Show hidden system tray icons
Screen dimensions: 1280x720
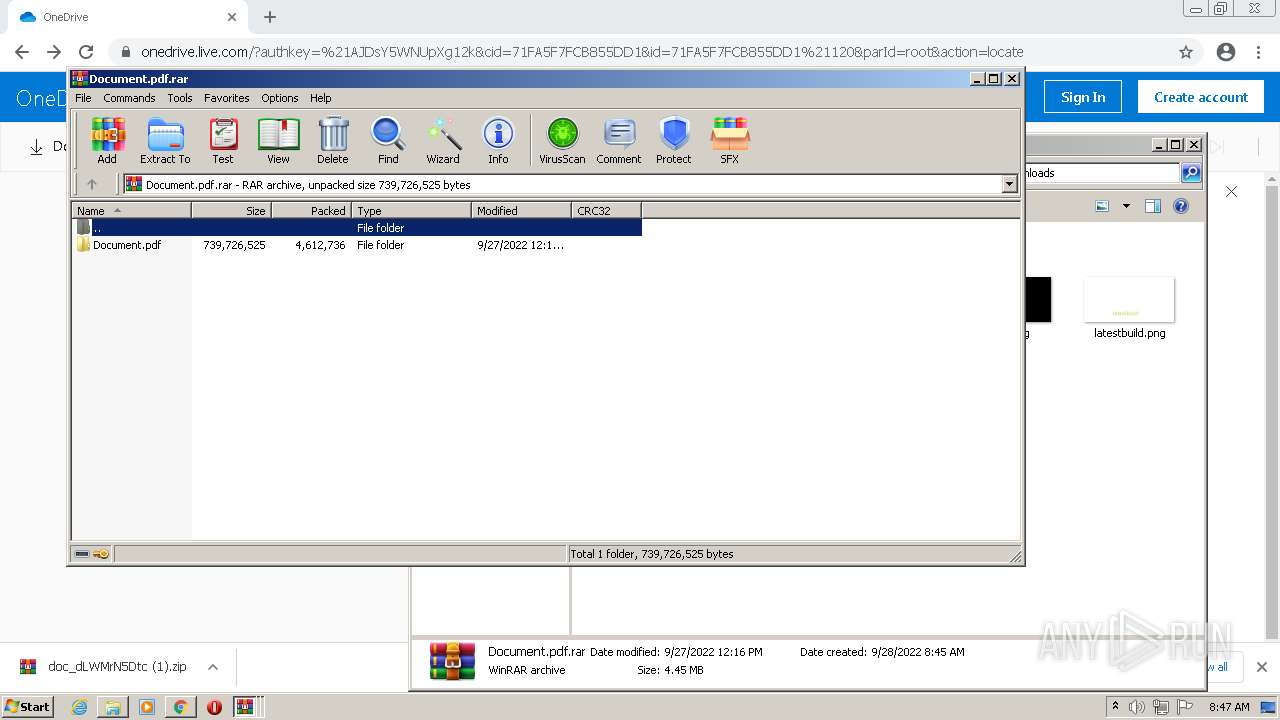[1116, 707]
